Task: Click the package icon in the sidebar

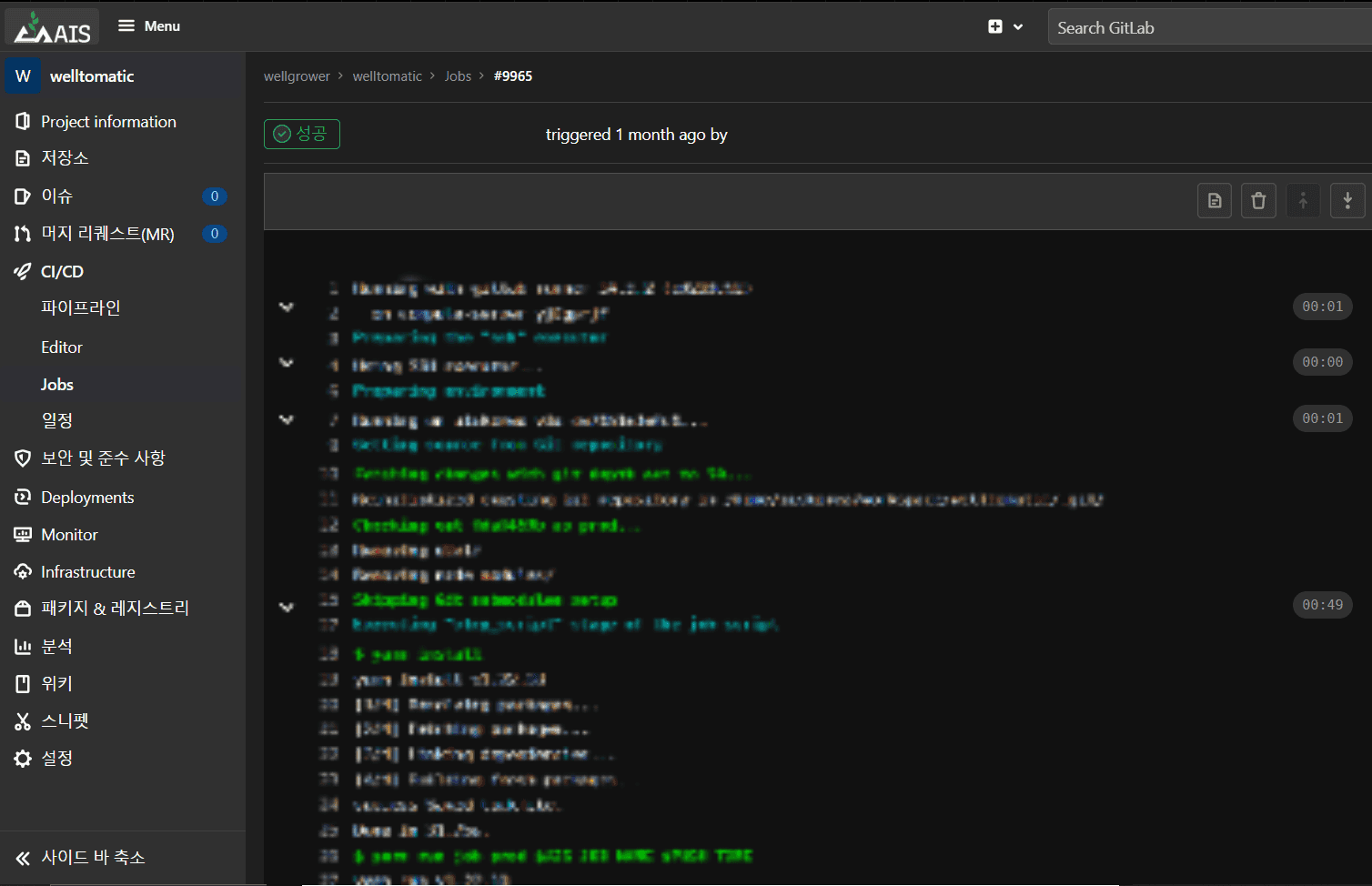Action: click(x=23, y=609)
